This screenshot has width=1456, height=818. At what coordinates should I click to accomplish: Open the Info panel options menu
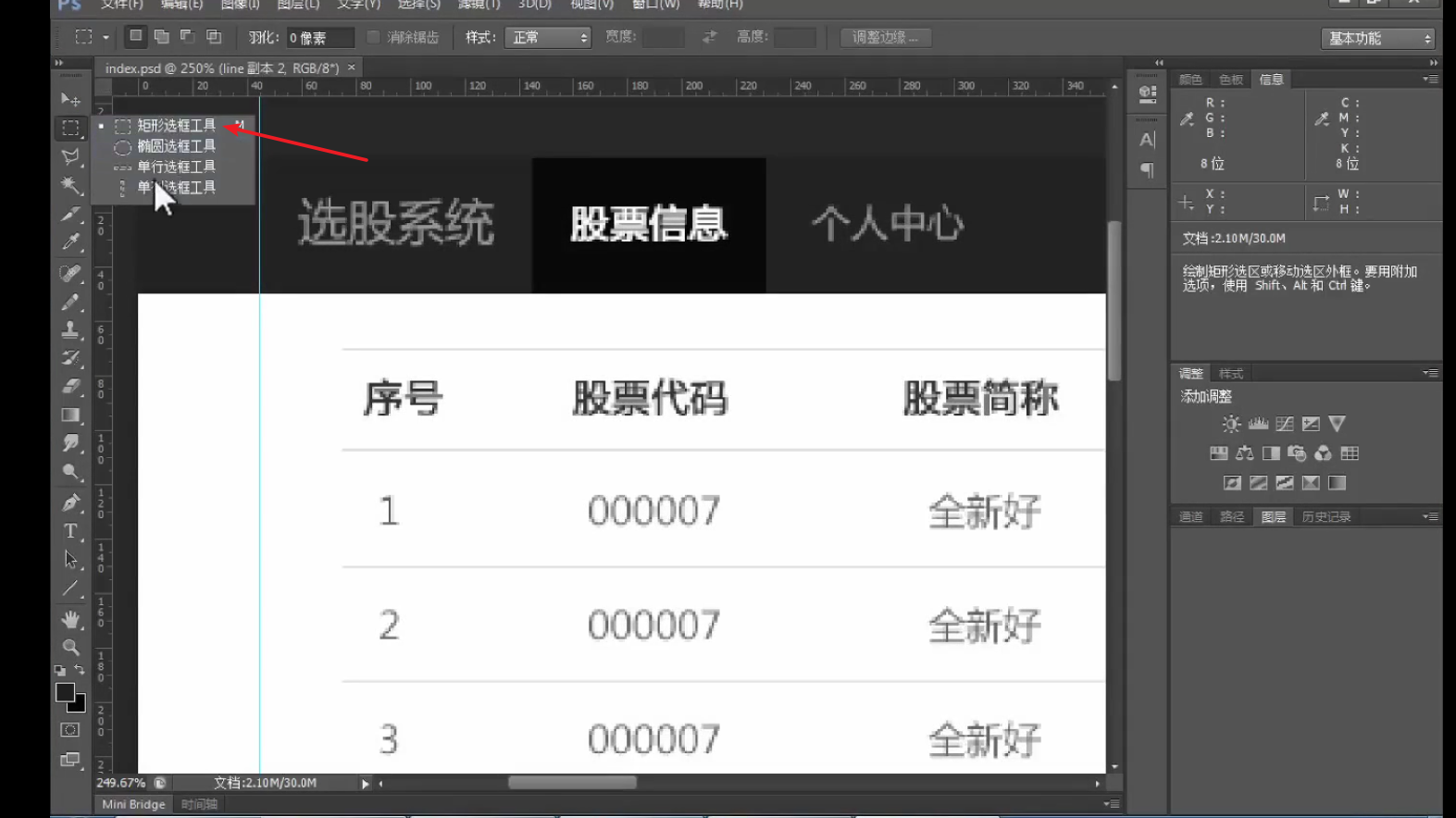1431,80
